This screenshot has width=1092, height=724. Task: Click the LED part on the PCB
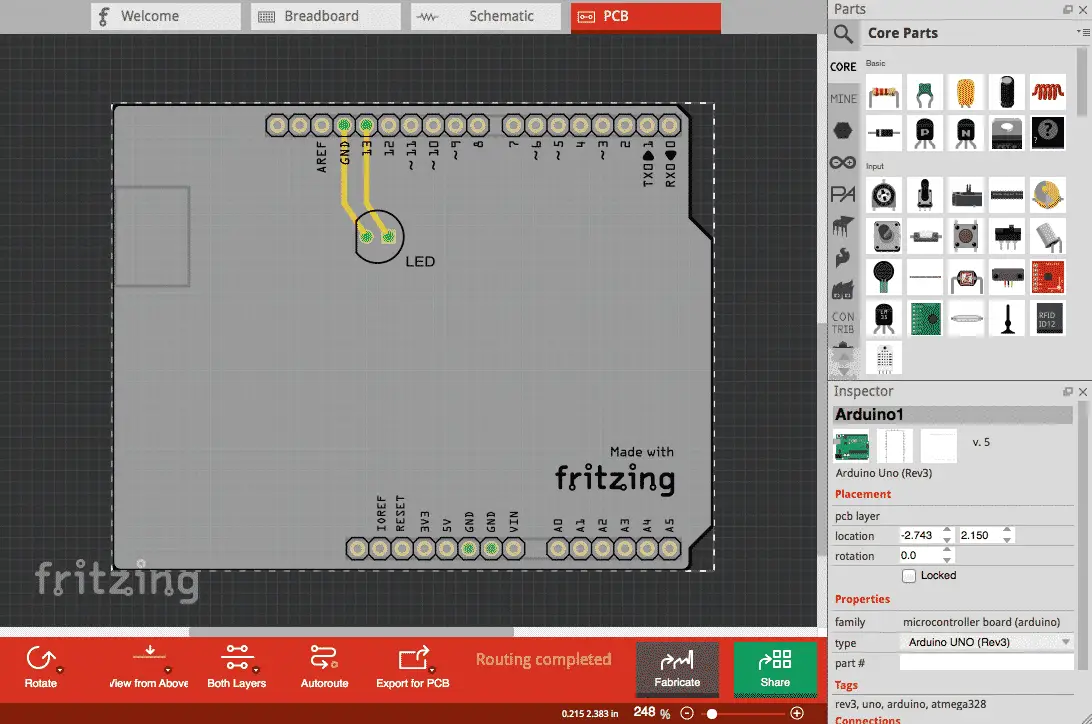click(378, 237)
